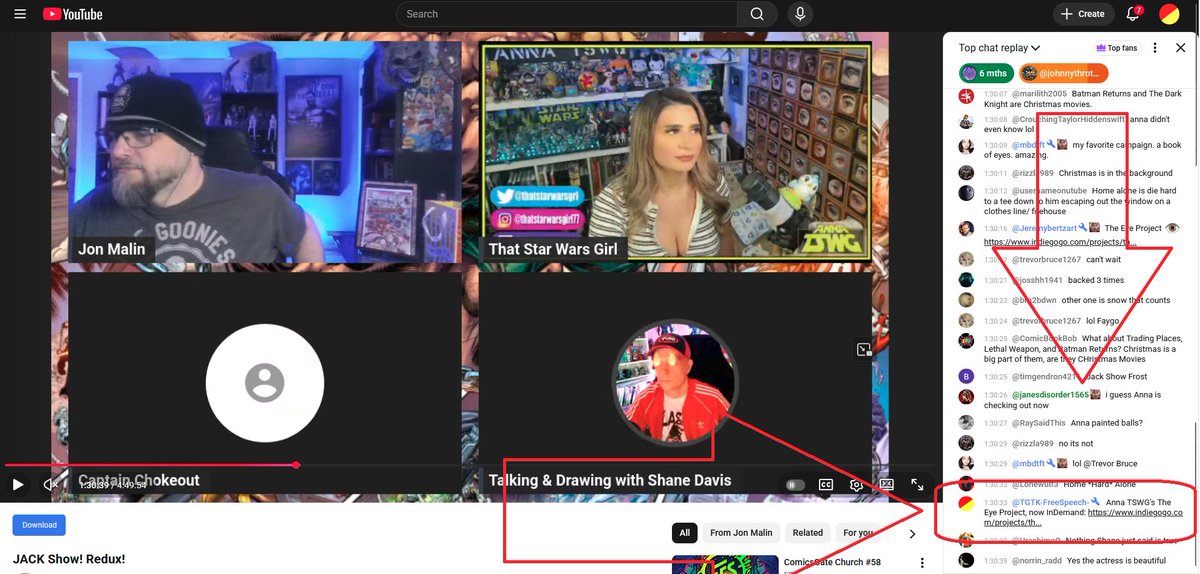Open the Top fans leaderboard

point(1117,48)
